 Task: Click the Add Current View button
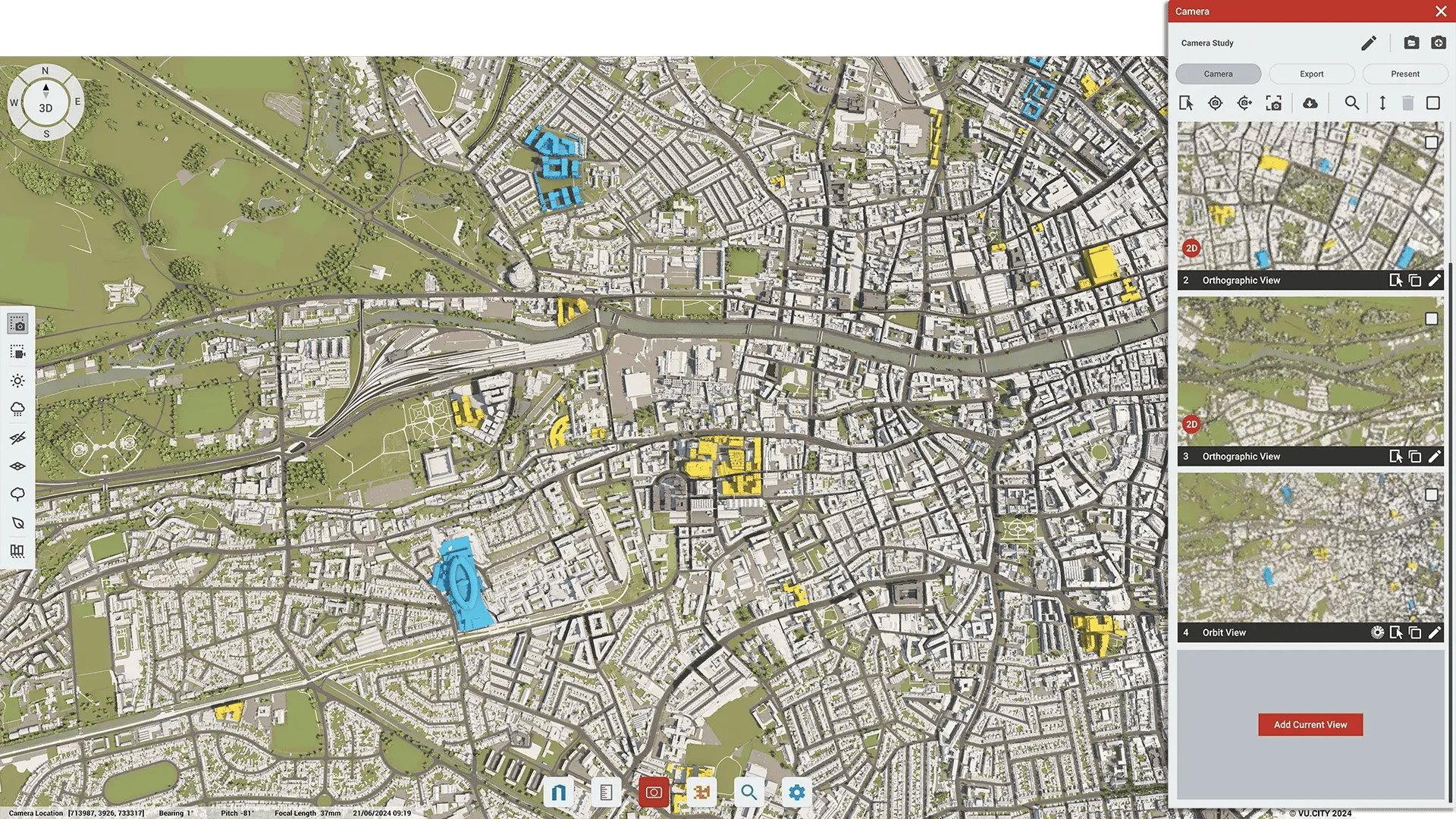pyautogui.click(x=1310, y=725)
